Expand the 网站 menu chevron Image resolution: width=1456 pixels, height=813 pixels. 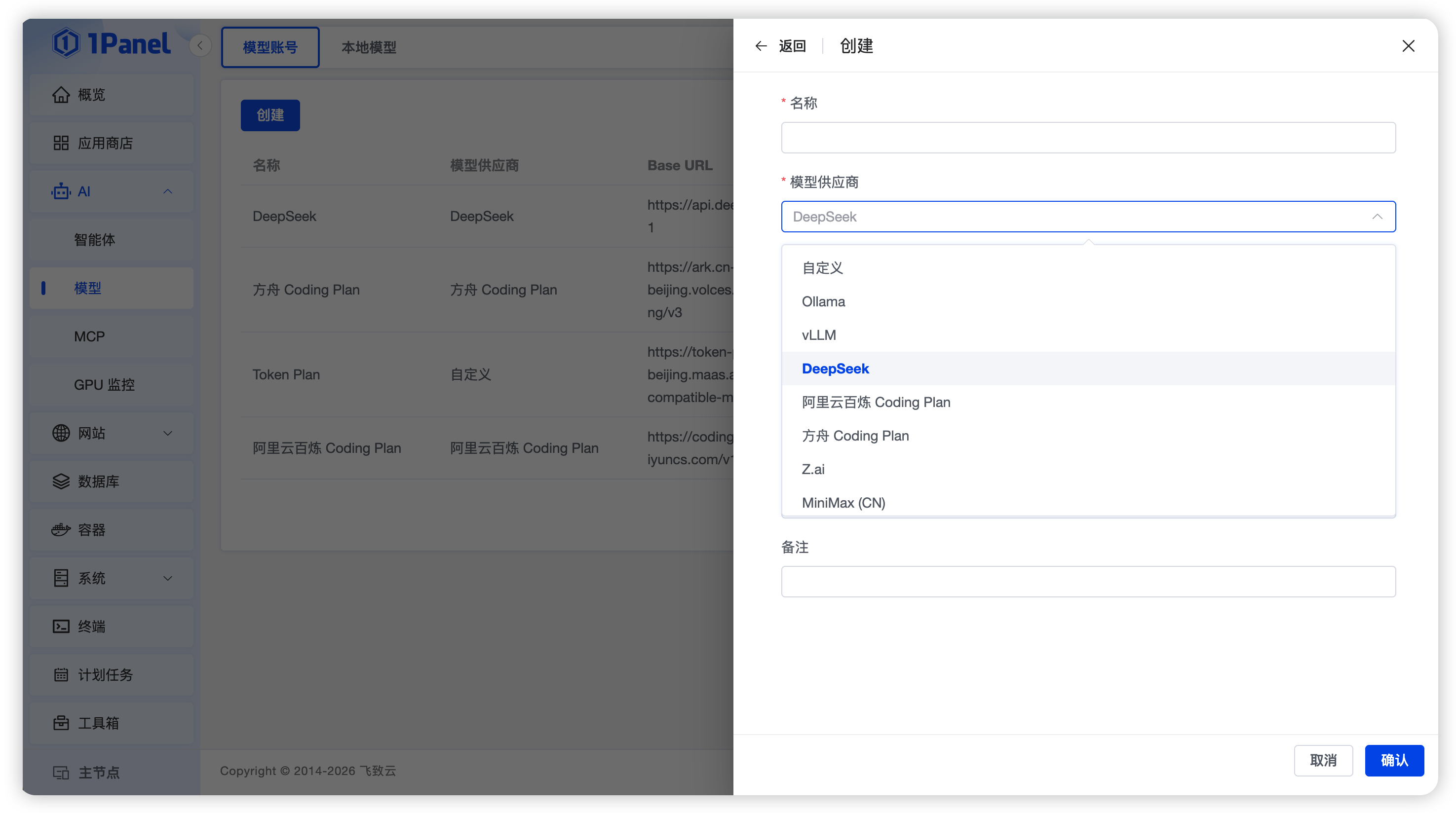click(168, 433)
